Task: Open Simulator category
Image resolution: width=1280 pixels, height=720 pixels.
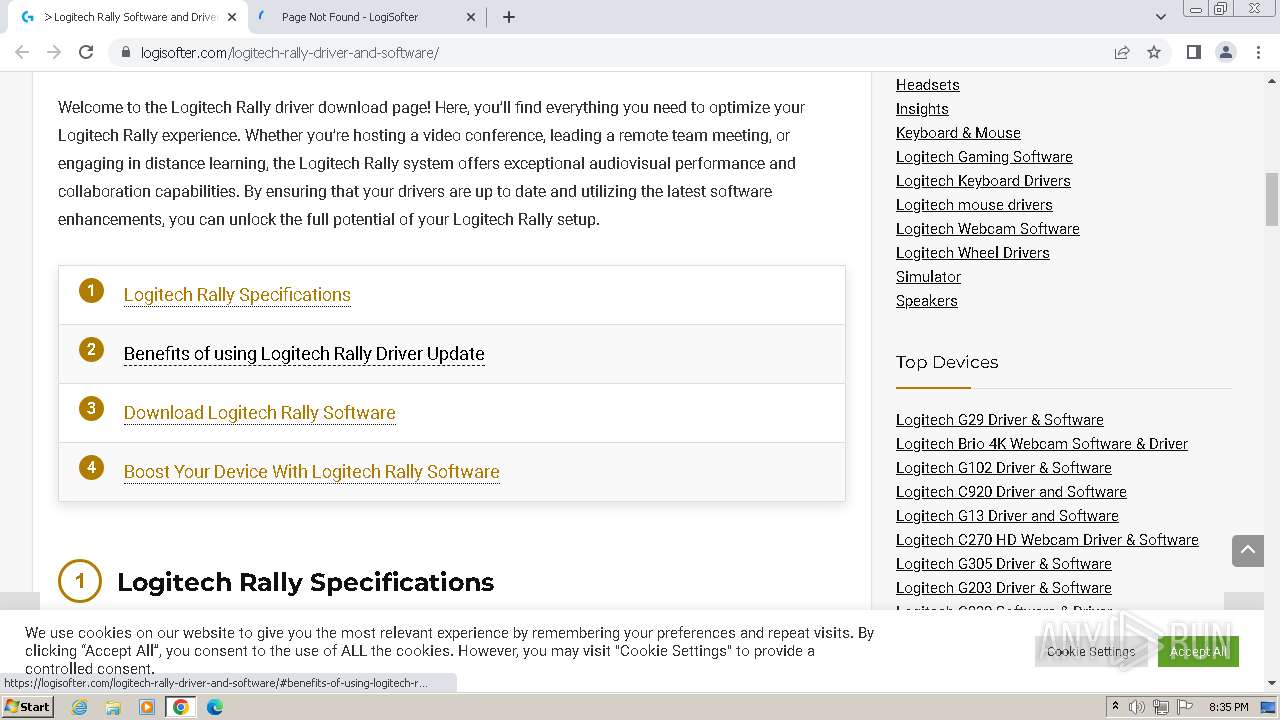Action: [x=928, y=277]
